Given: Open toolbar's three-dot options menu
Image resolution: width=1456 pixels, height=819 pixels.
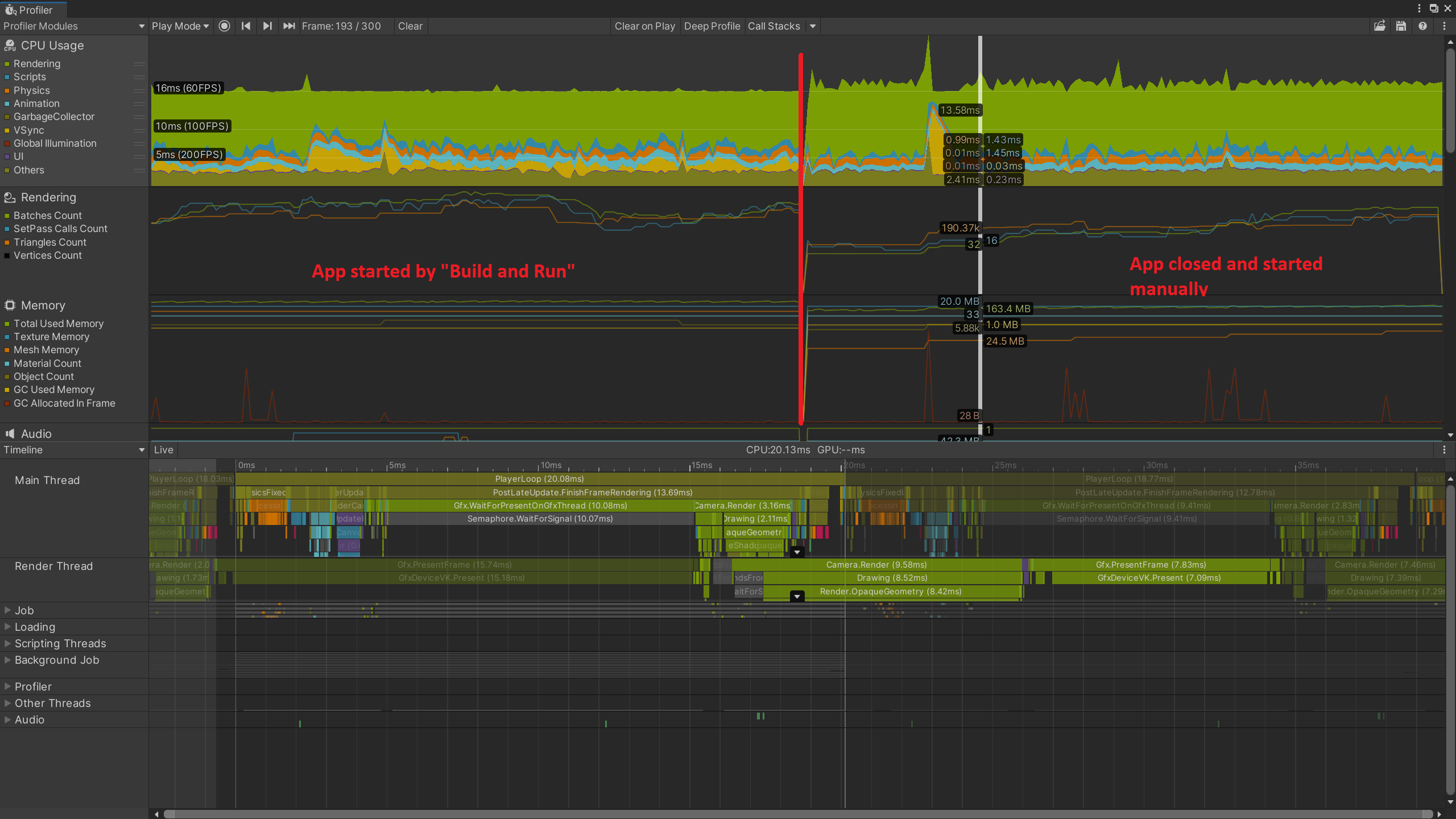Looking at the screenshot, I should (1444, 26).
